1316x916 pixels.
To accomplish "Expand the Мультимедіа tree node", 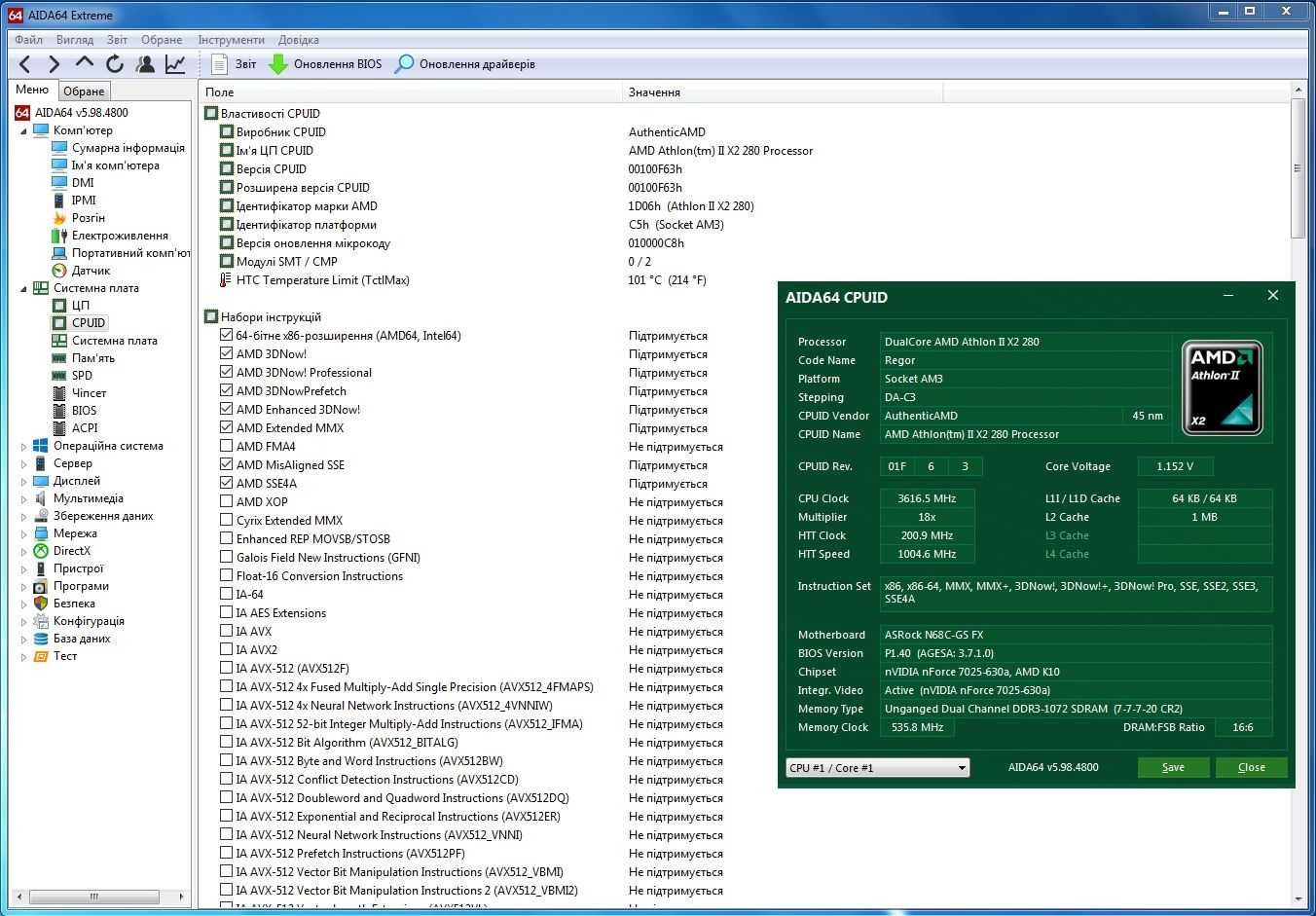I will click(24, 498).
